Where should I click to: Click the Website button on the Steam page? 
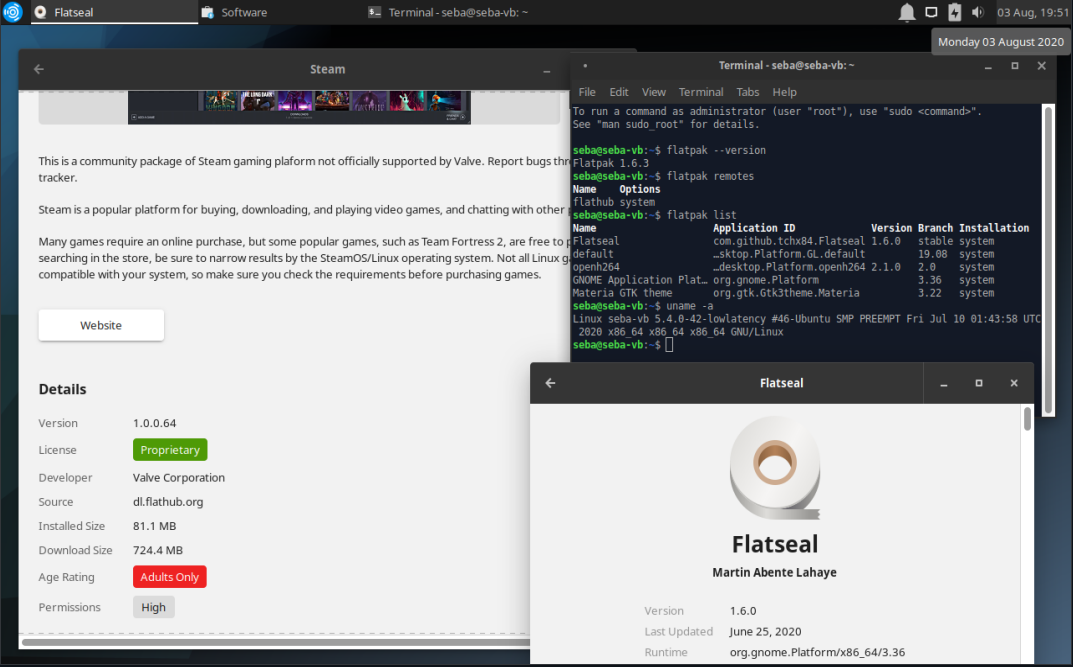[x=101, y=325]
